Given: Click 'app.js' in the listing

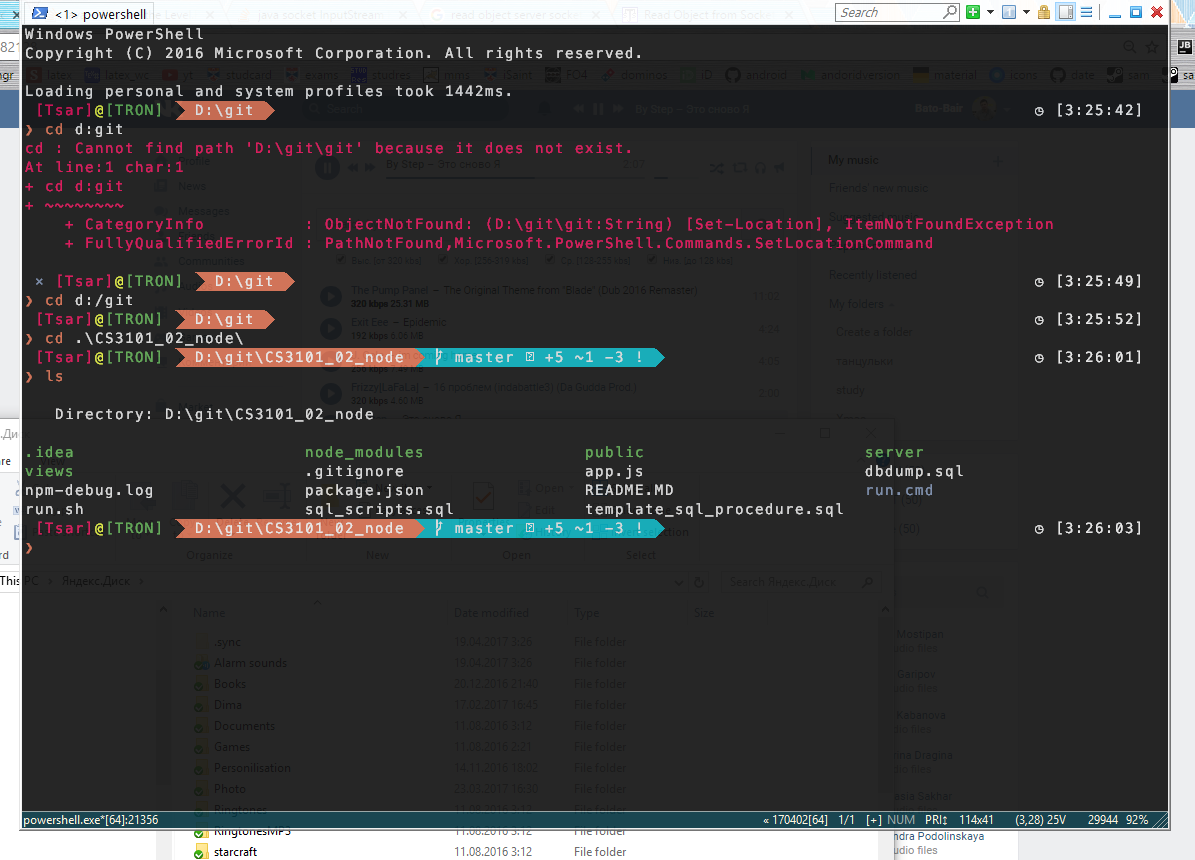Looking at the screenshot, I should [x=614, y=471].
